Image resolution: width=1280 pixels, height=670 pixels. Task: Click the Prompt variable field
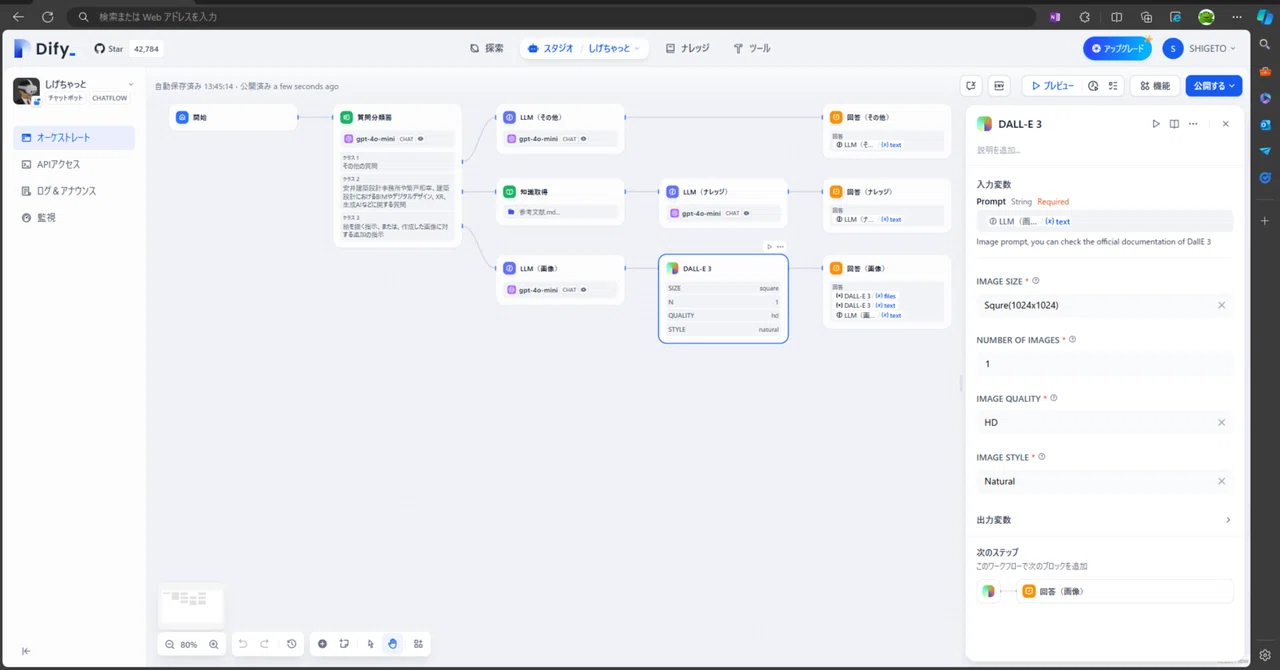click(1104, 221)
